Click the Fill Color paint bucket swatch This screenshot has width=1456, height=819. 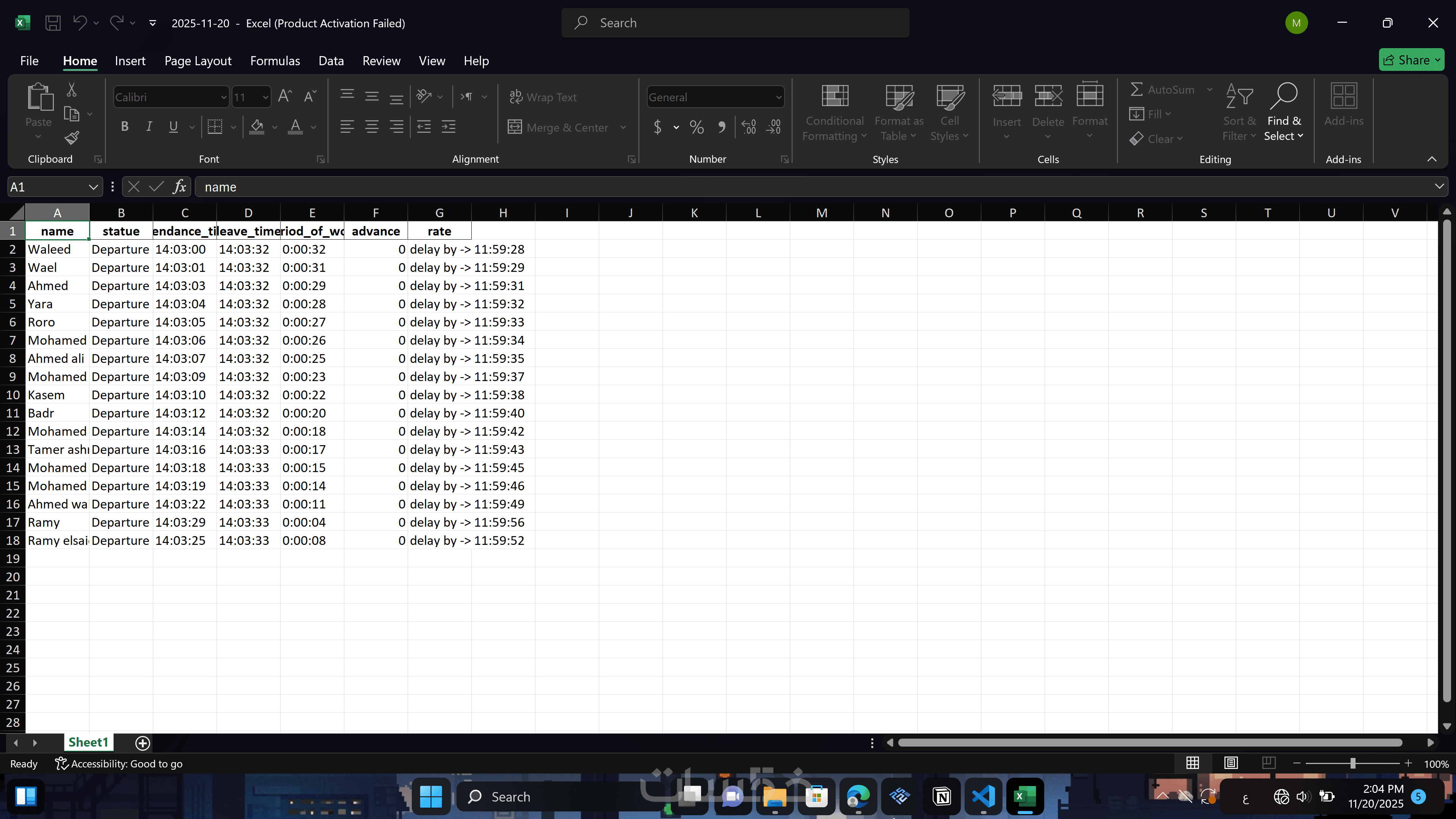(x=257, y=127)
